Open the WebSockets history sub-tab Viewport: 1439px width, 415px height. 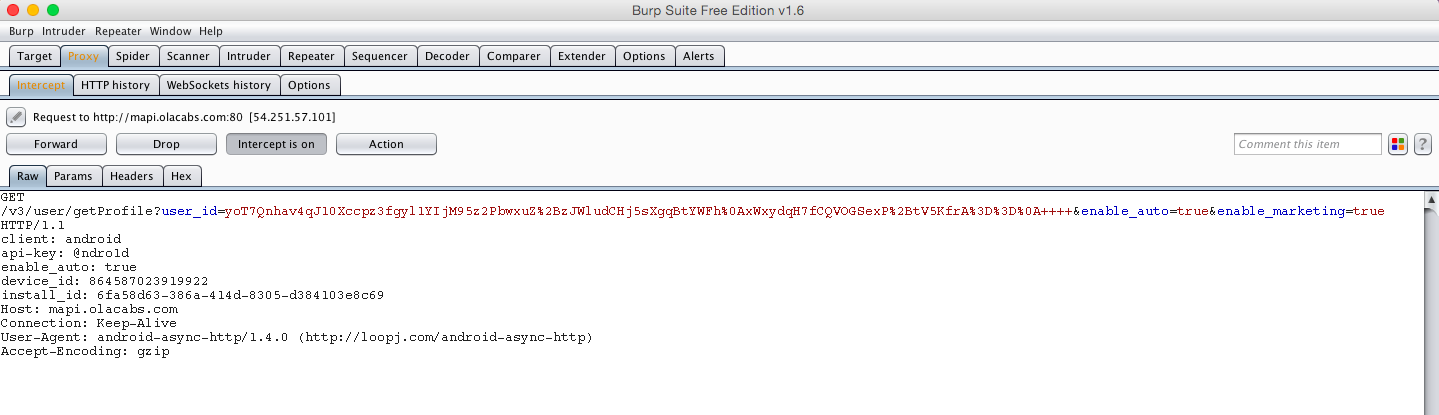click(219, 85)
